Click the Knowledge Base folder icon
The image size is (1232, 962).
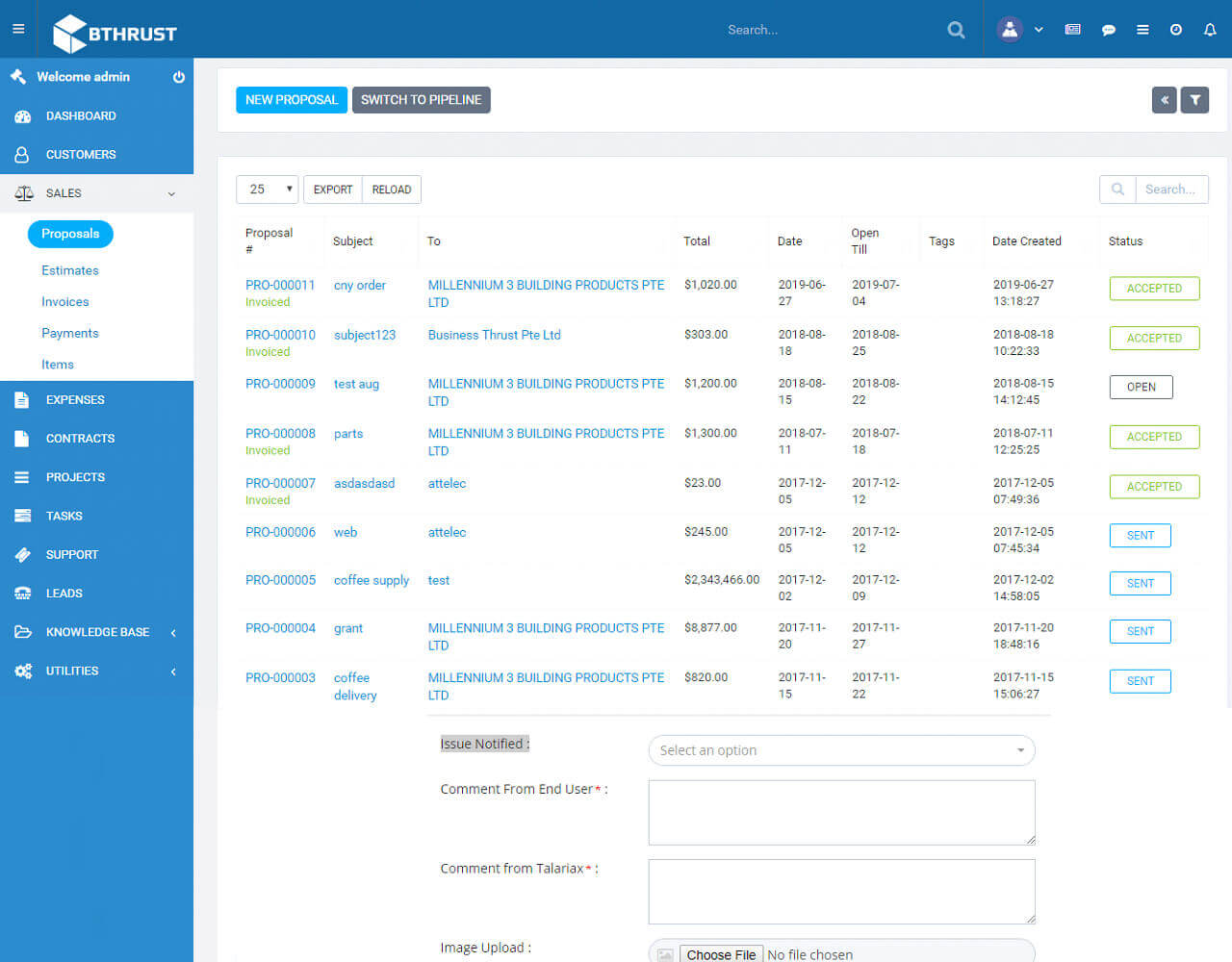pyautogui.click(x=23, y=632)
